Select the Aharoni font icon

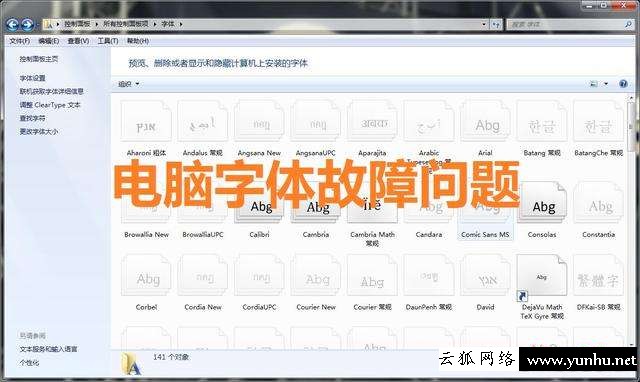pos(146,122)
